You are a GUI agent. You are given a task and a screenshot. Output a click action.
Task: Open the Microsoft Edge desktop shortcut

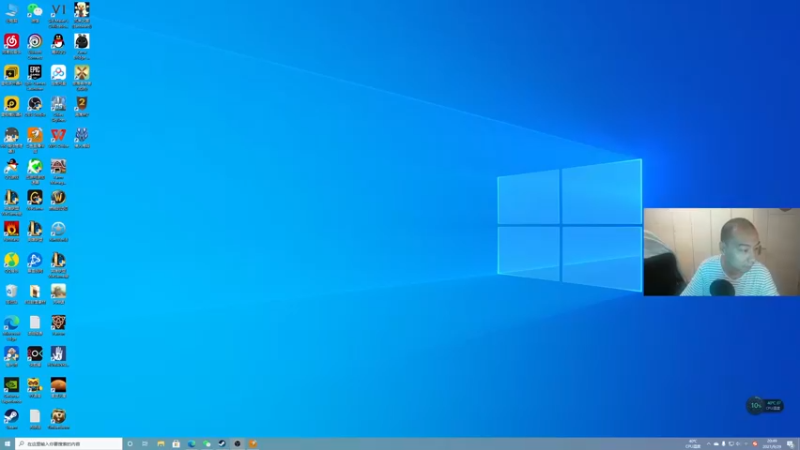[x=11, y=328]
